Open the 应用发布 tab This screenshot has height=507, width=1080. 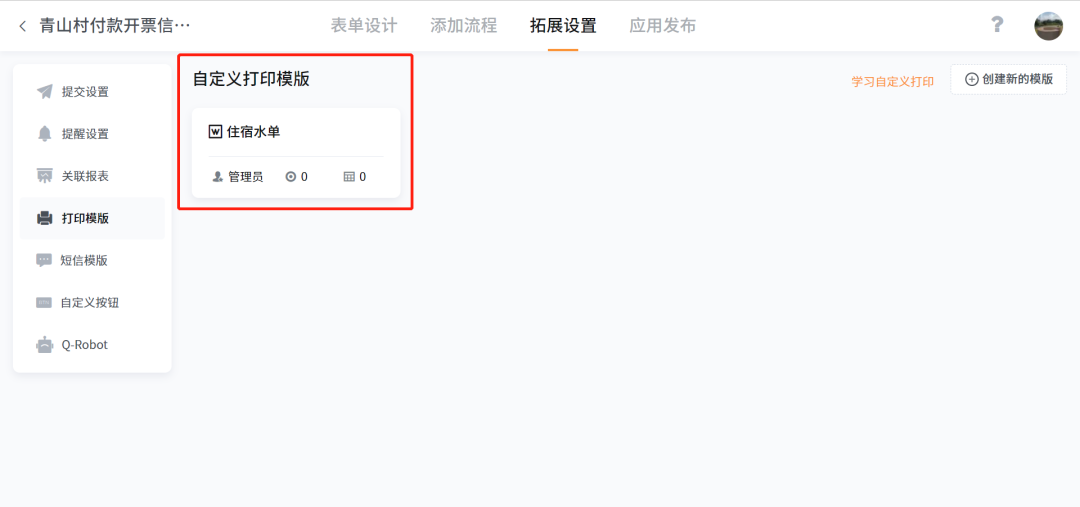[663, 26]
